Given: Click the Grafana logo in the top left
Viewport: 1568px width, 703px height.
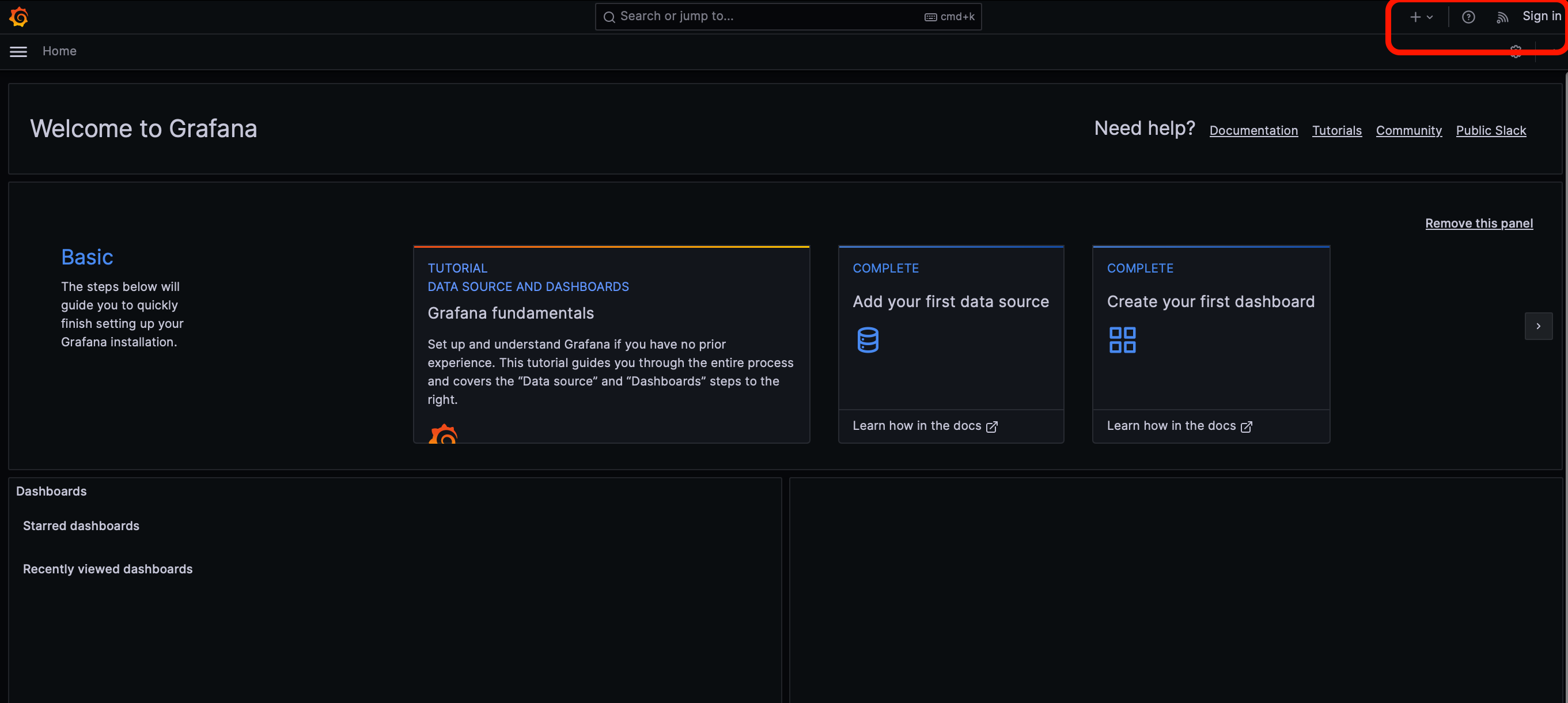Looking at the screenshot, I should 19,17.
